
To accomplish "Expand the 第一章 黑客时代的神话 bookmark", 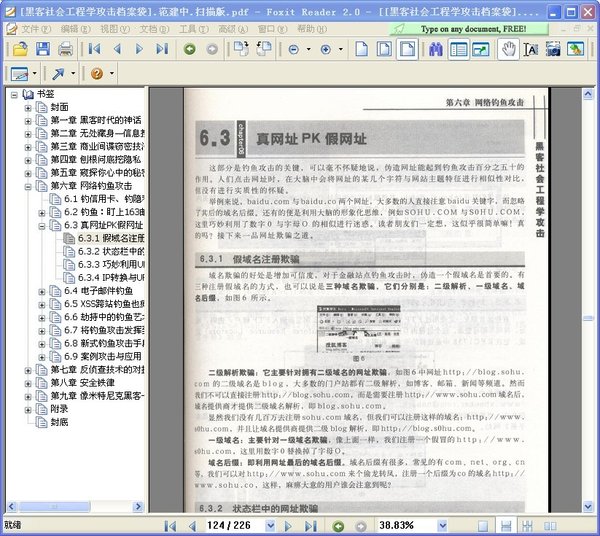I will click(28, 121).
